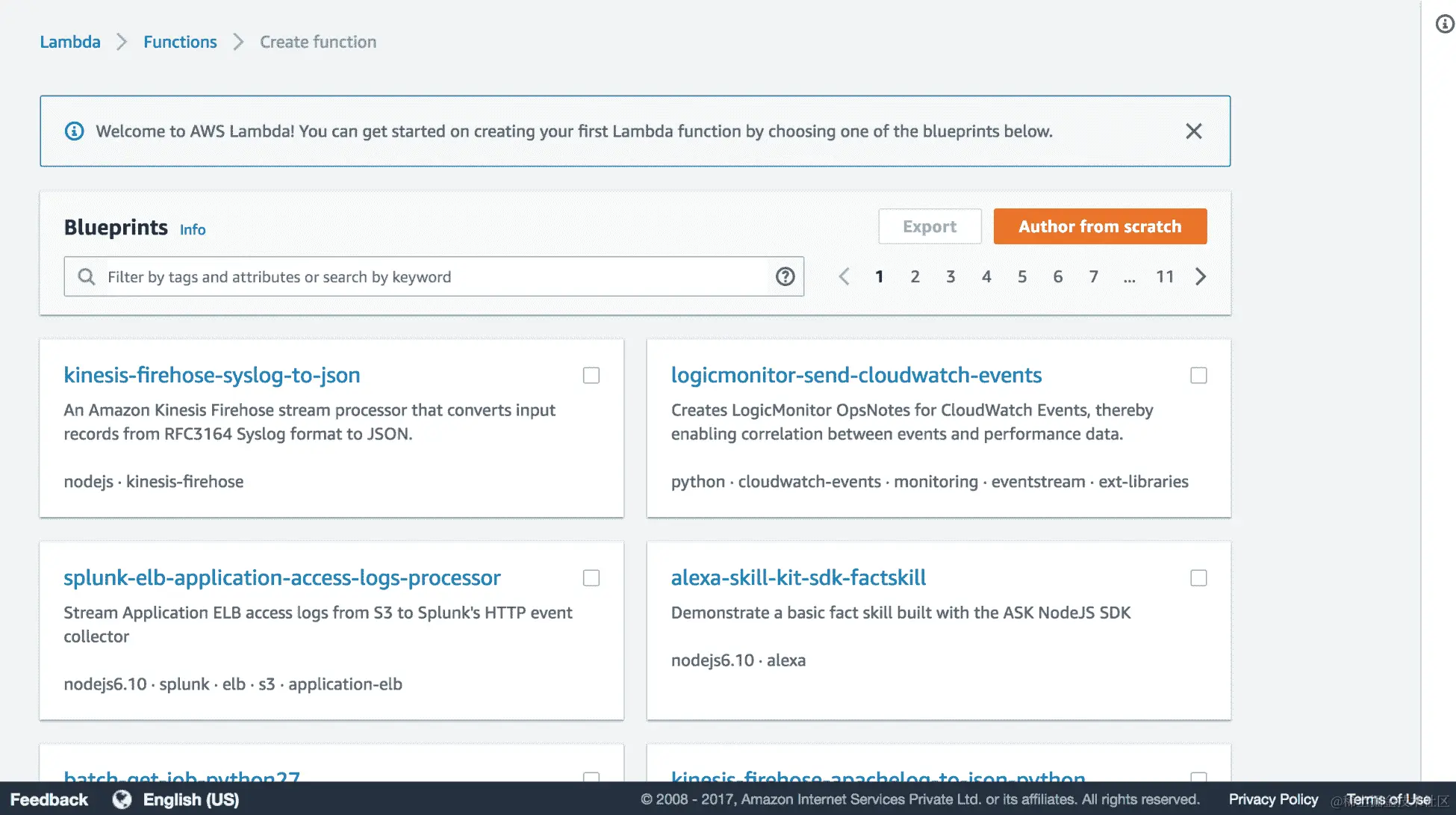1456x815 pixels.
Task: Click the globe language icon in footer
Action: pyautogui.click(x=122, y=799)
